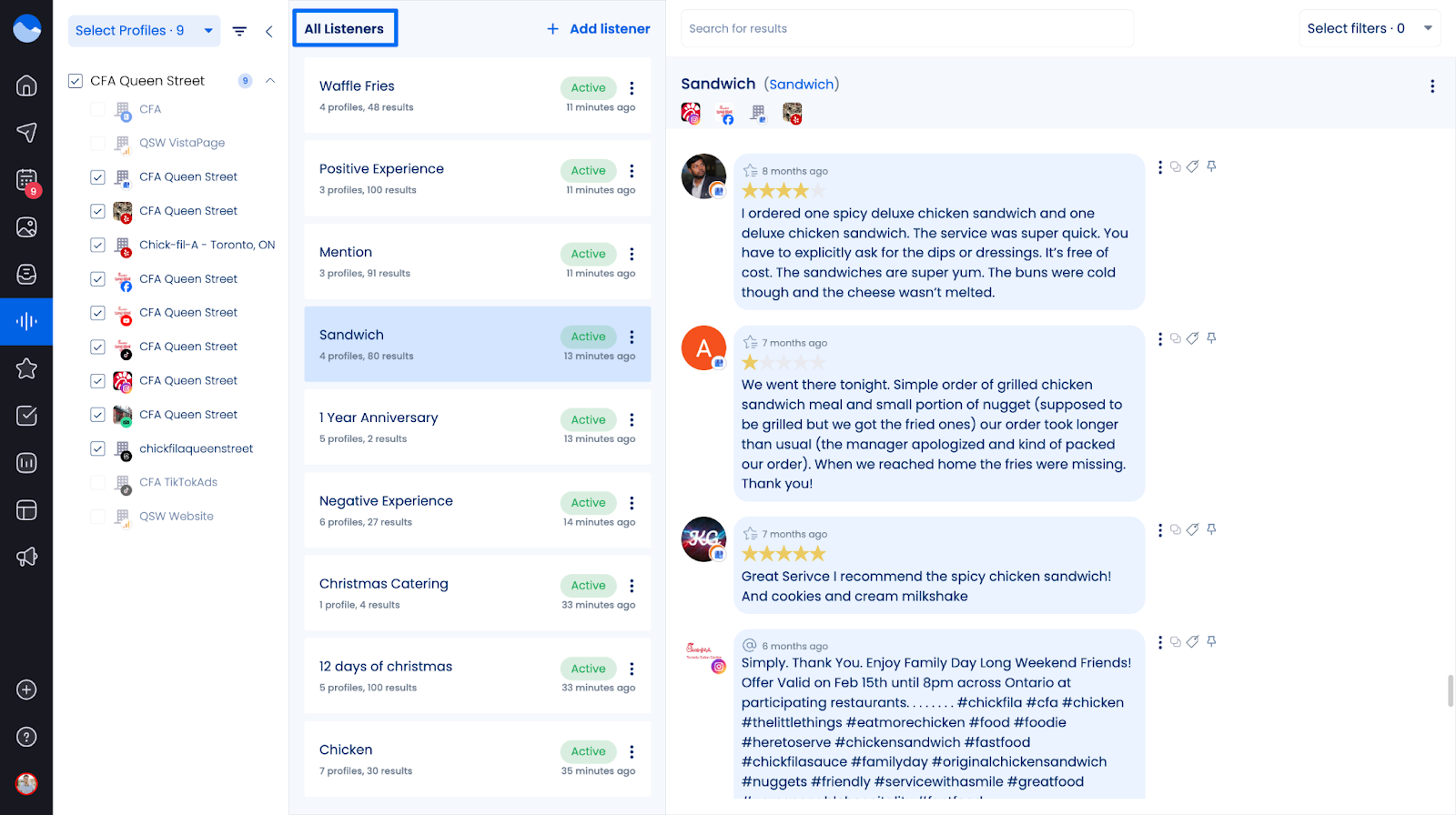Select the Positive Experience listener
The height and width of the screenshot is (815, 1456).
478,178
